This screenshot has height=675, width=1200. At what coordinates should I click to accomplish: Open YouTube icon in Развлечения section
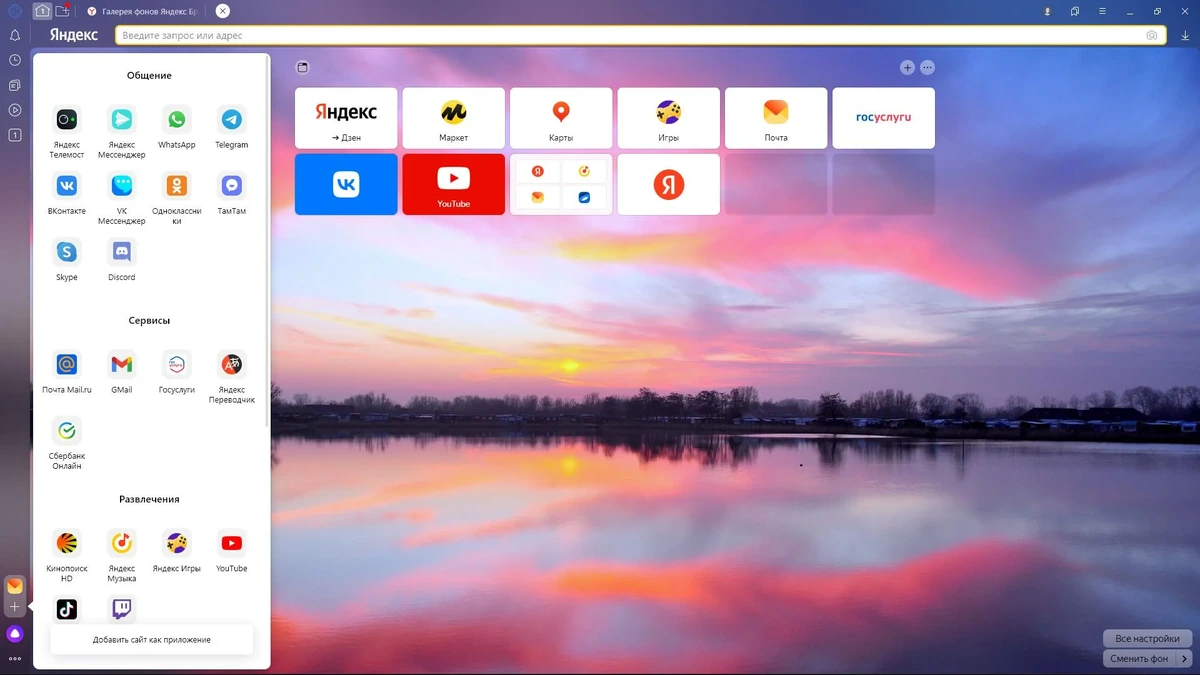point(232,543)
